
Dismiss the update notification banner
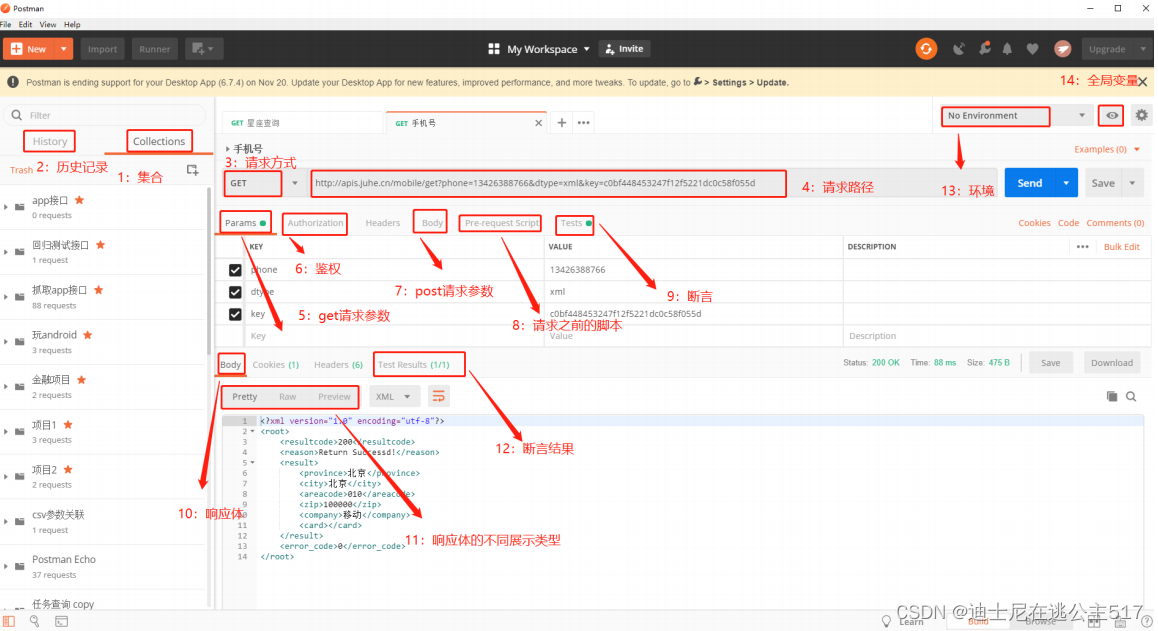1142,82
